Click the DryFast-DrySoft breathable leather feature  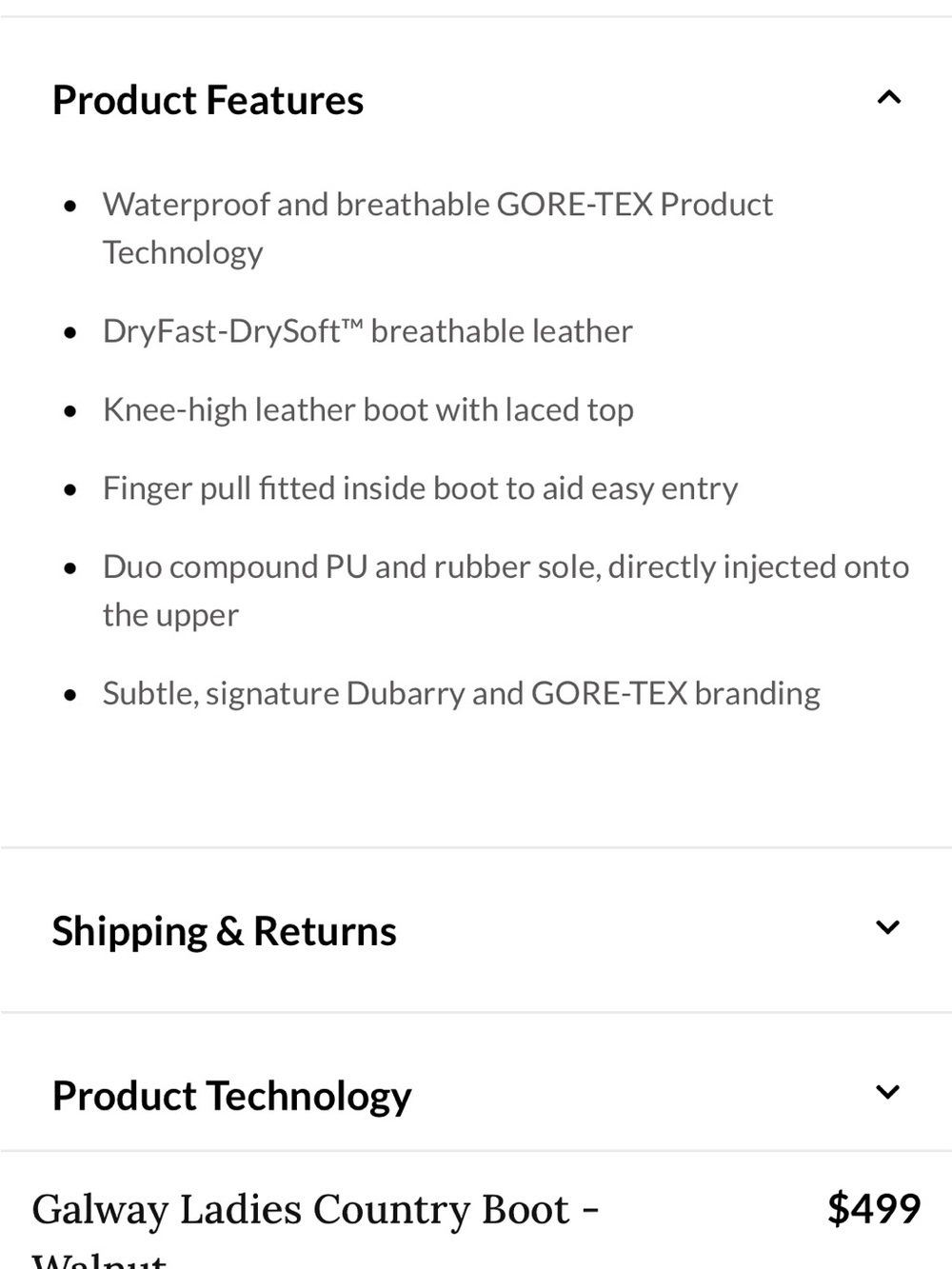[x=367, y=331]
